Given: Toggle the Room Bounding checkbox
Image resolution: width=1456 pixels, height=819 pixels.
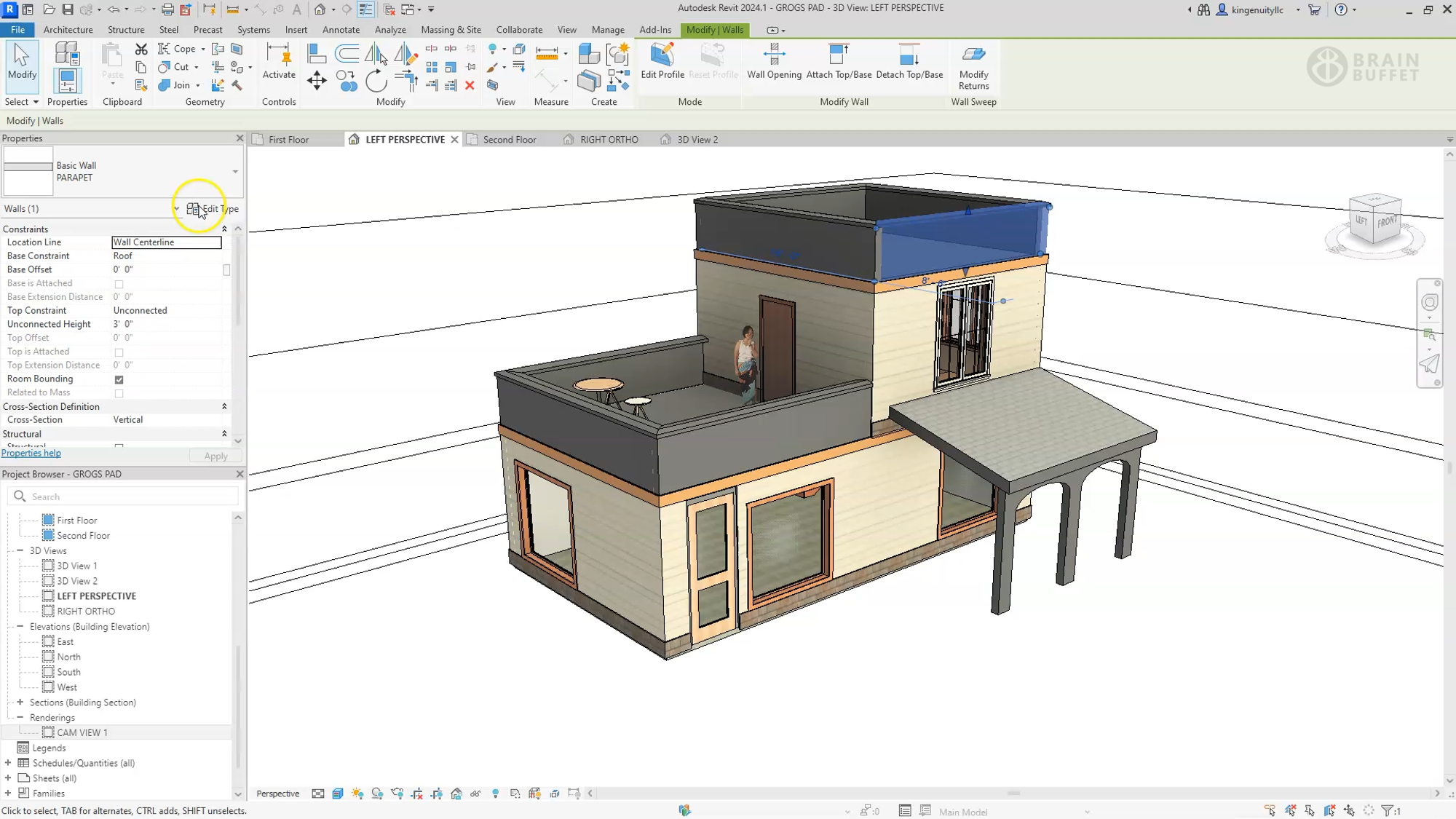Looking at the screenshot, I should (119, 379).
